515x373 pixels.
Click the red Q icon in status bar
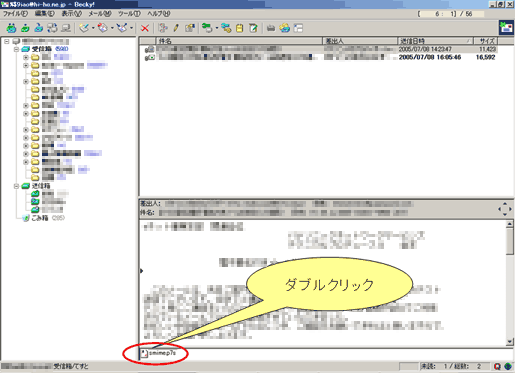[x=497, y=366]
